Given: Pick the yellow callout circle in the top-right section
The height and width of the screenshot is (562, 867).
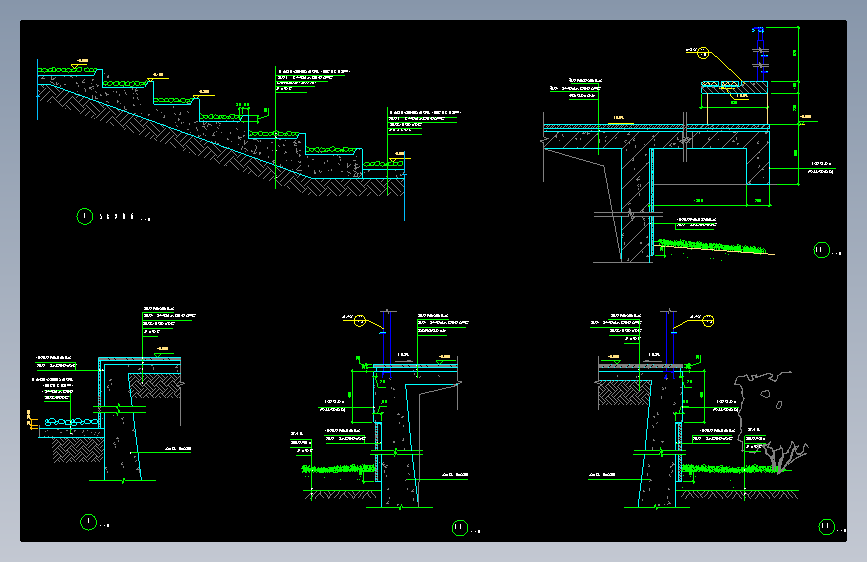Looking at the screenshot, I should point(703,53).
